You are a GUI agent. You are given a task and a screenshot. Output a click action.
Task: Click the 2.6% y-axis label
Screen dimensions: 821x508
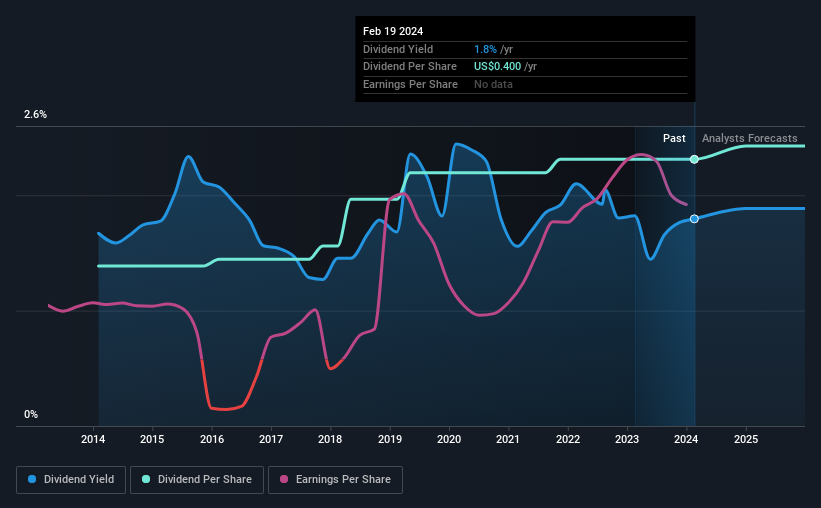point(35,114)
